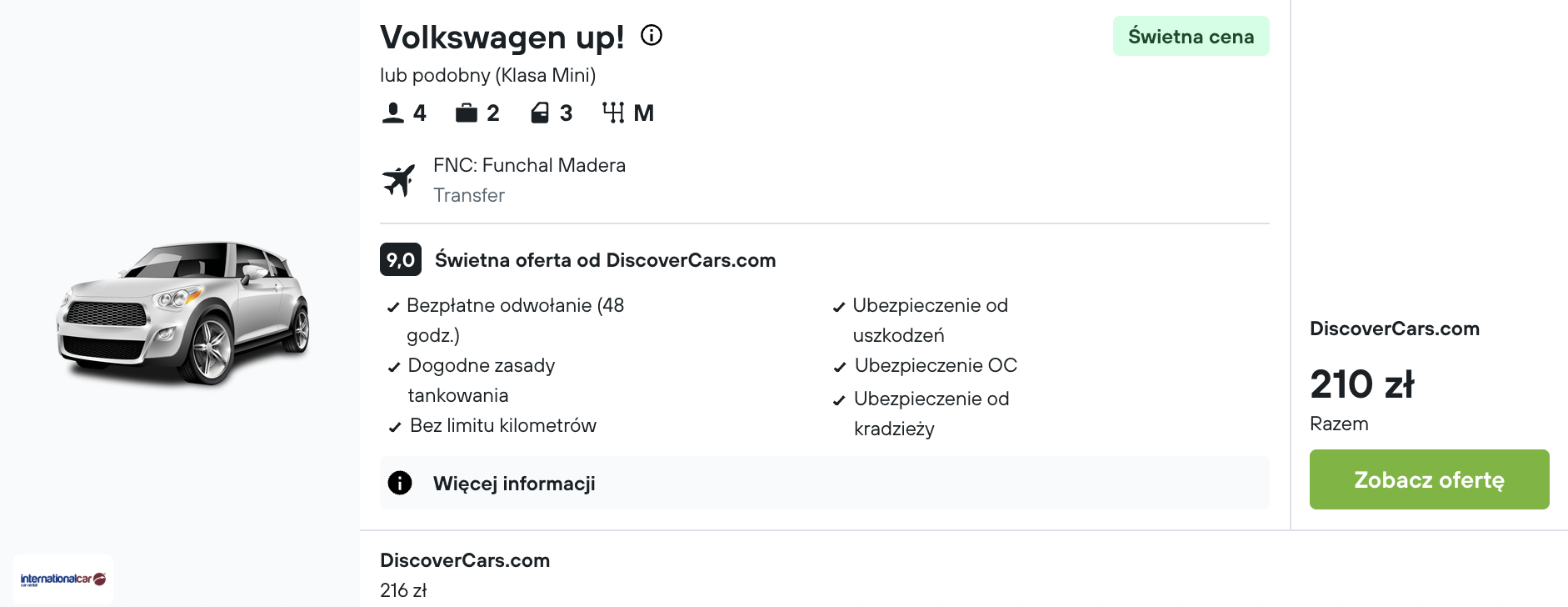Image resolution: width=1568 pixels, height=607 pixels.
Task: Click the passenger seats icon
Action: tap(393, 113)
